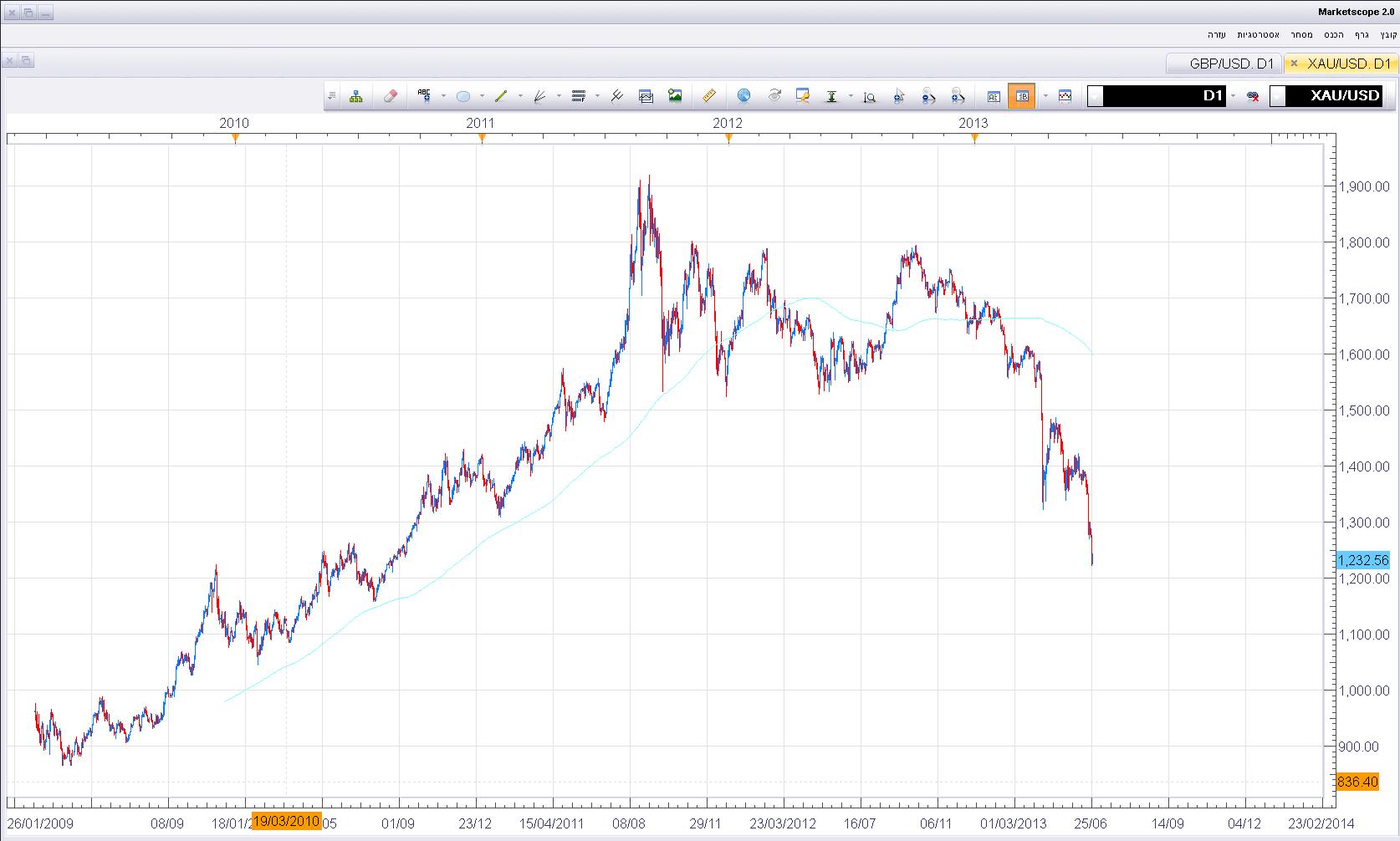Select the fan lines drawing tool

tap(539, 96)
